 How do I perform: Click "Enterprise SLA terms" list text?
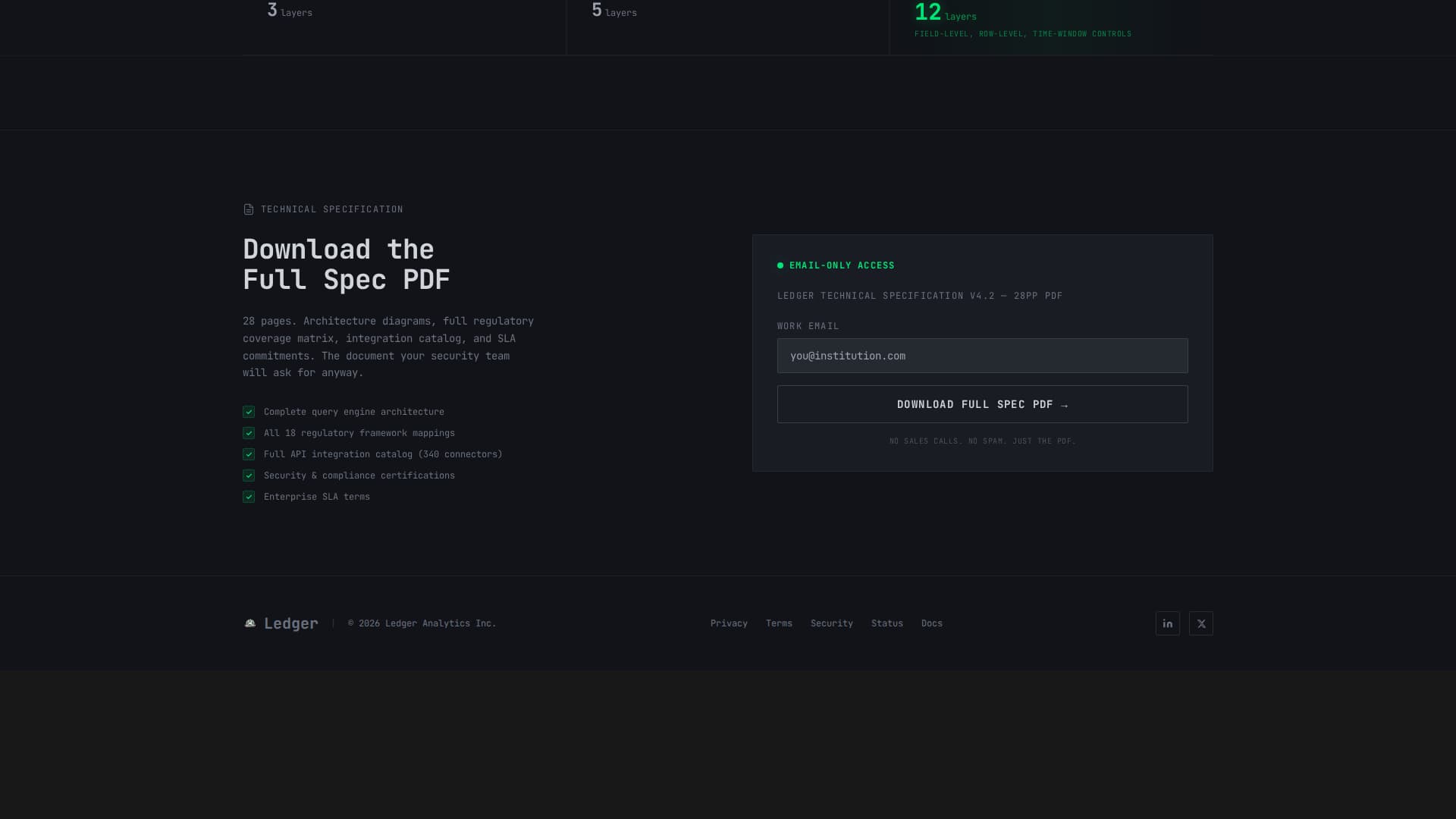click(317, 497)
